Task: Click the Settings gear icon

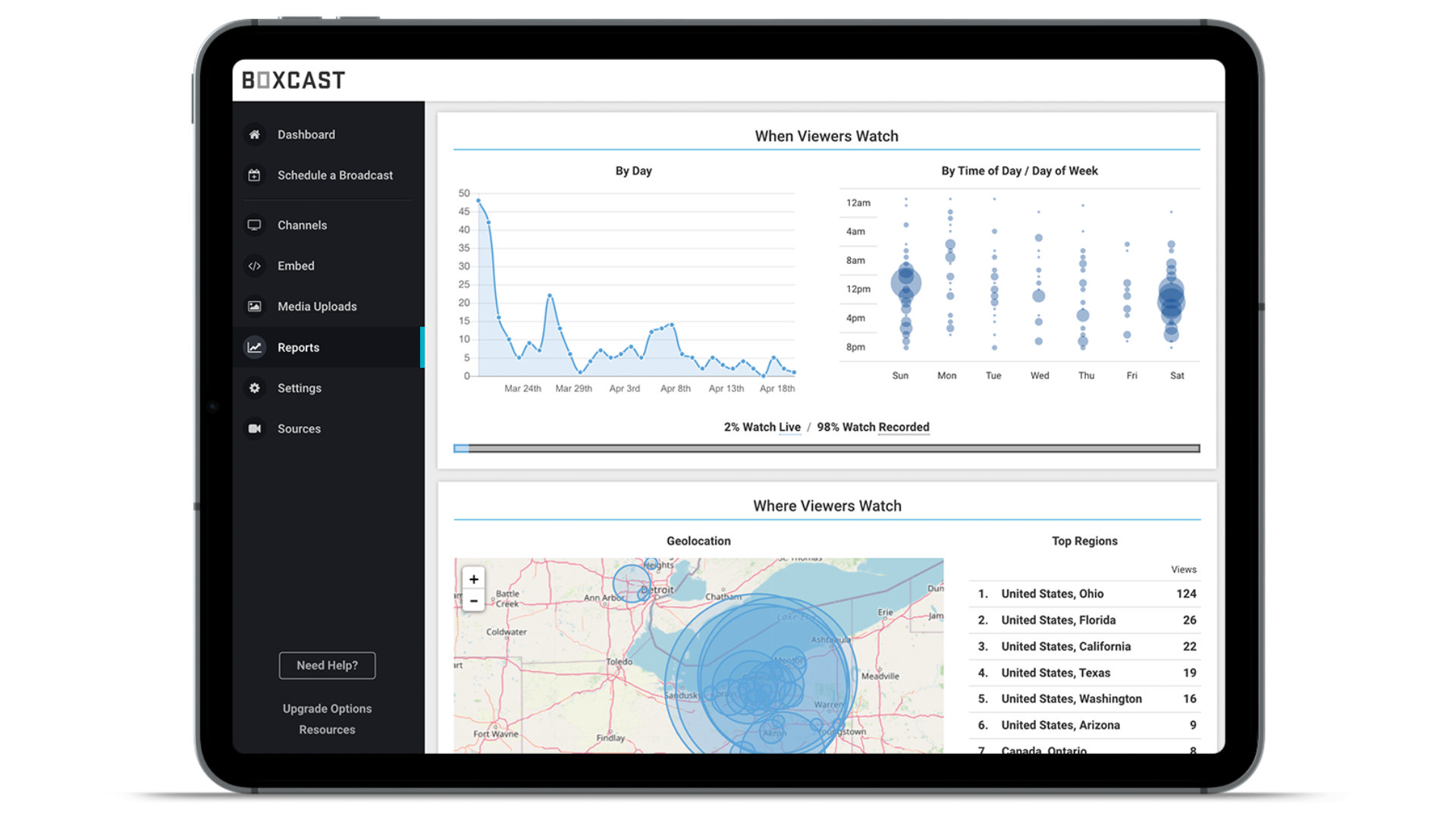Action: click(254, 387)
